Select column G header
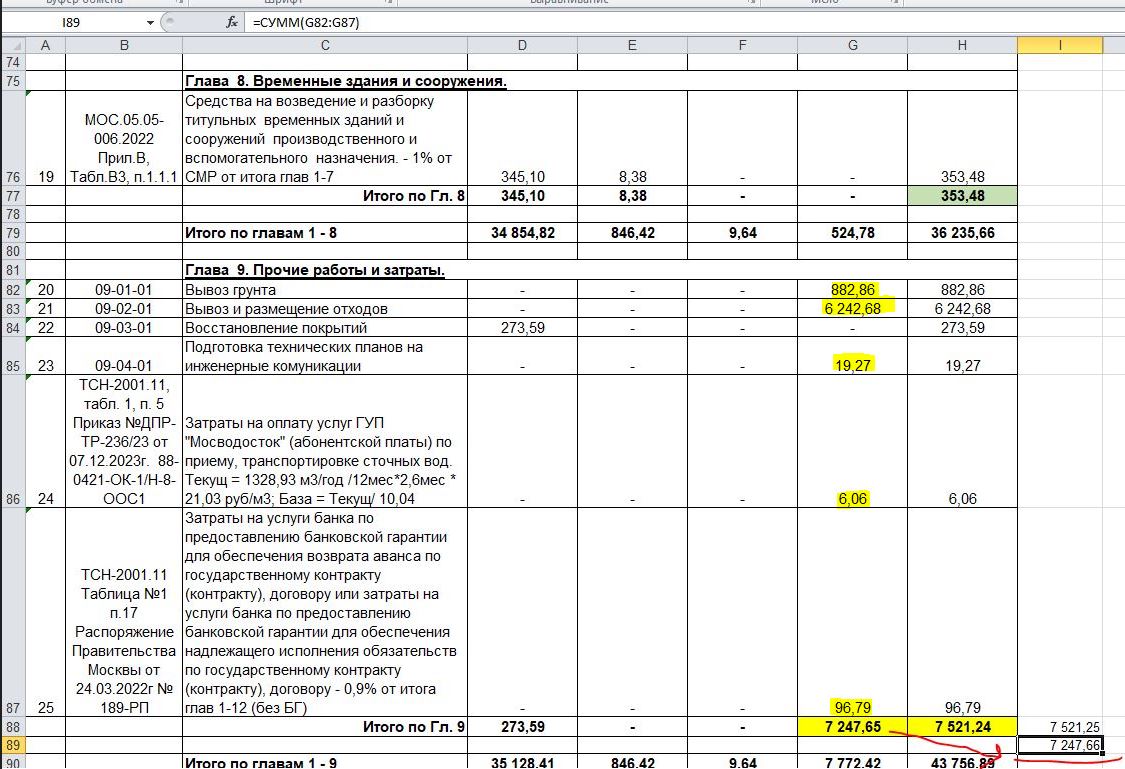Viewport: 1125px width, 769px height. 852,45
